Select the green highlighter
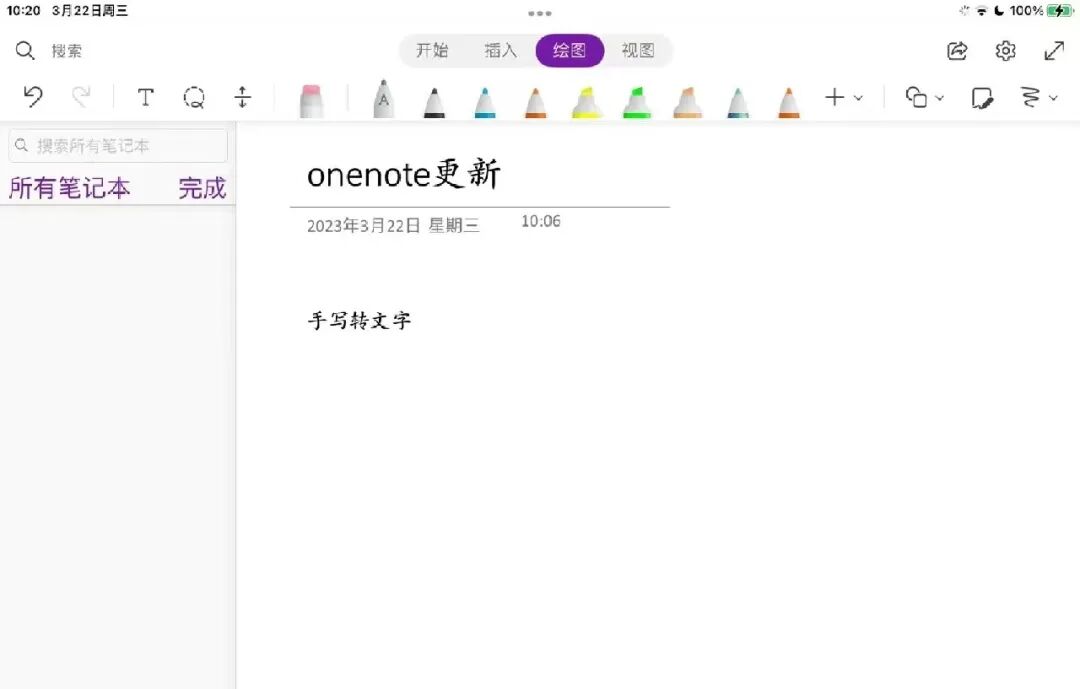The height and width of the screenshot is (689, 1080). click(637, 103)
